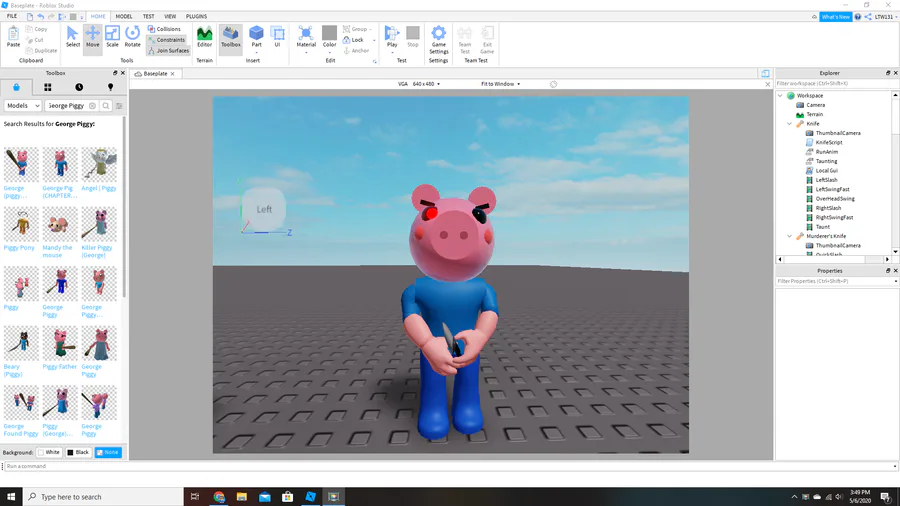Viewport: 900px width, 506px height.
Task: Click the Group button
Action: tap(356, 29)
